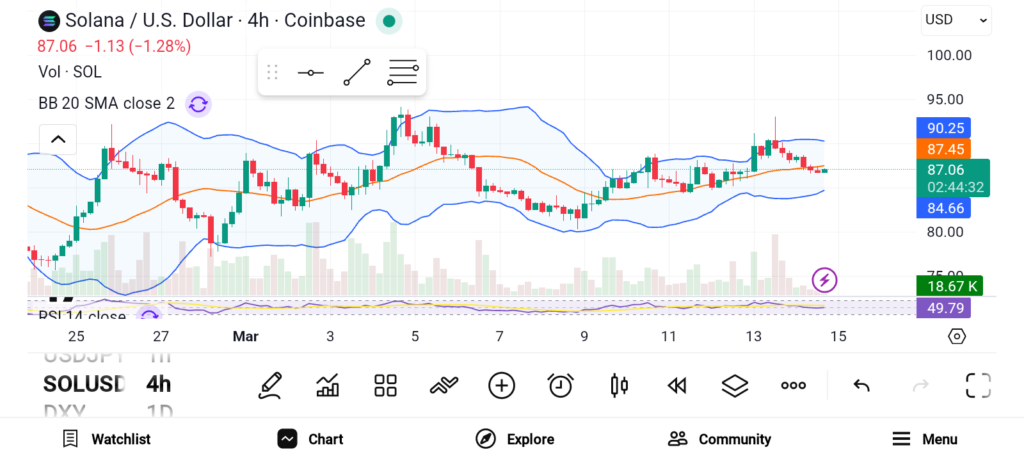Undo the last chart action

861,385
